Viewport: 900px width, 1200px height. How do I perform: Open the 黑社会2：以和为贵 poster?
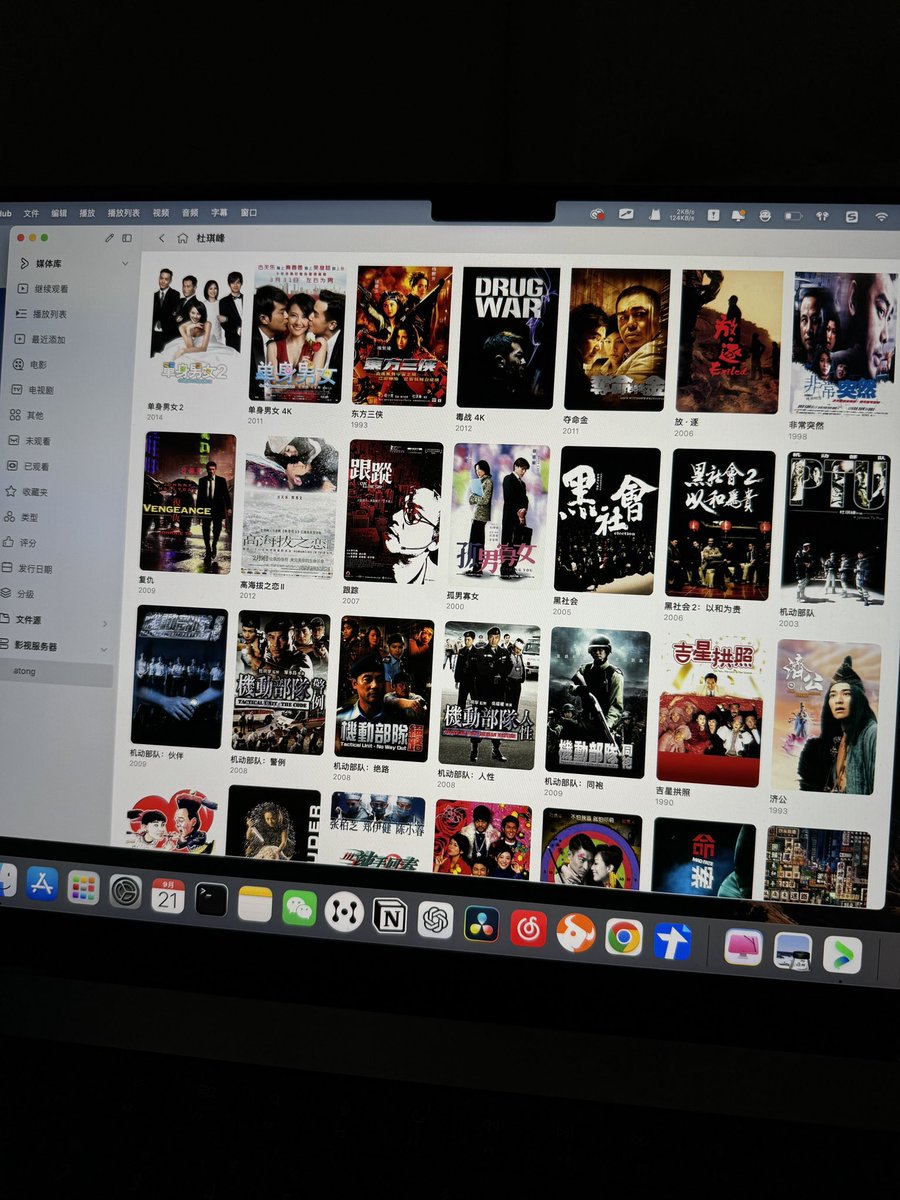pyautogui.click(x=721, y=524)
